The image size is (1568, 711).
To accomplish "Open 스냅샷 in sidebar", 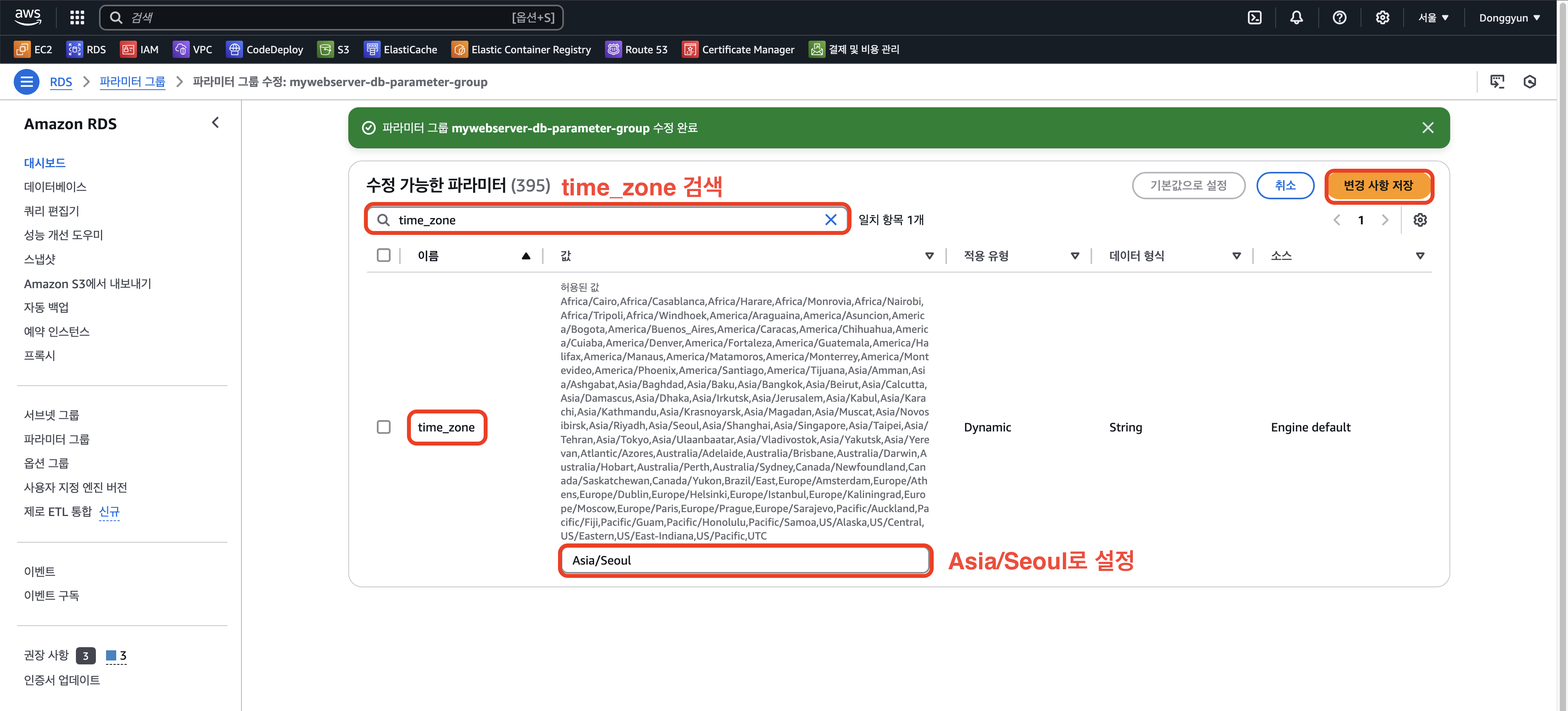I will pyautogui.click(x=40, y=259).
